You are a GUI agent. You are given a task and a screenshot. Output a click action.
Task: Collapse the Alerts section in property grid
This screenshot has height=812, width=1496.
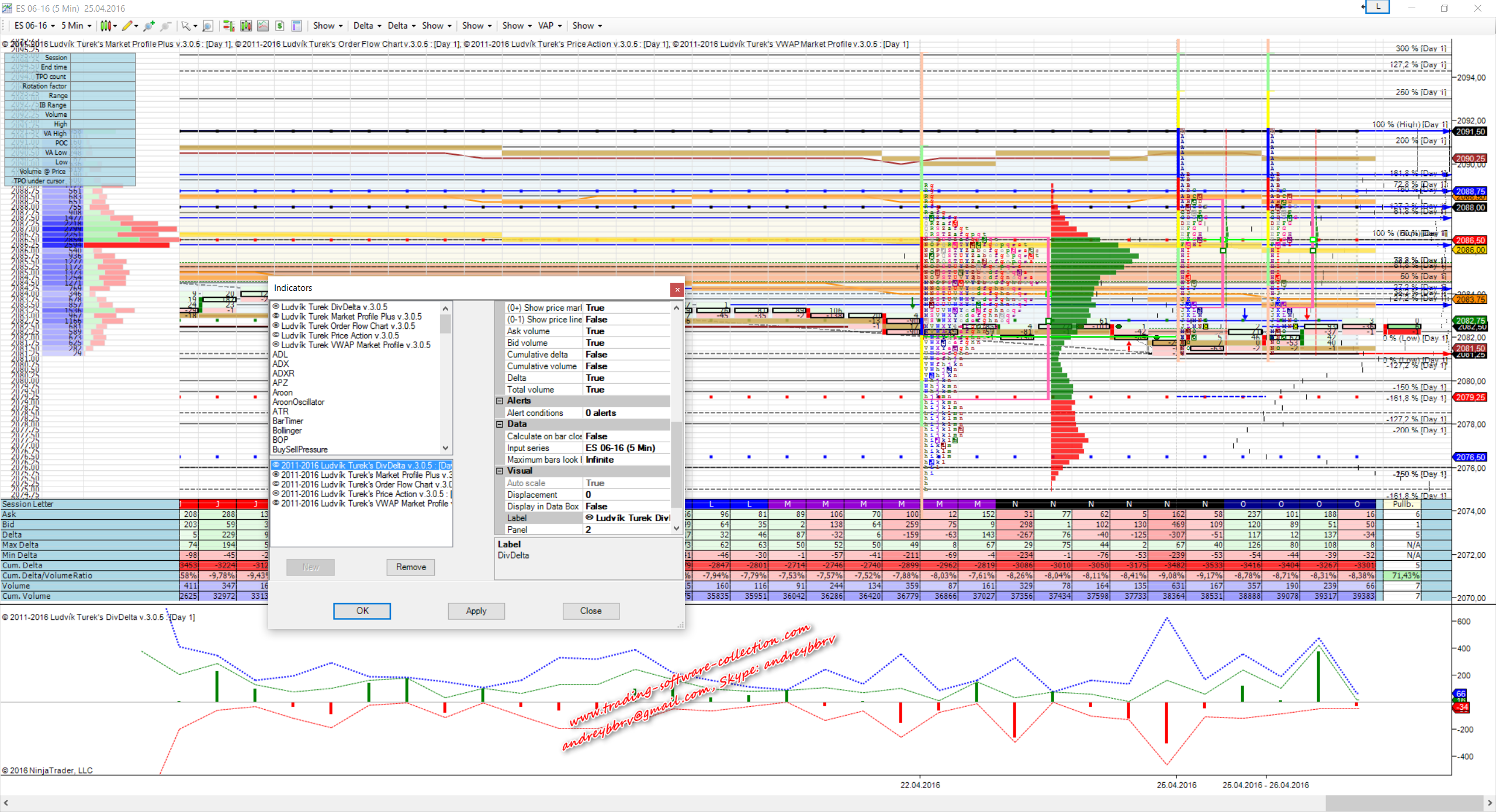click(x=500, y=401)
